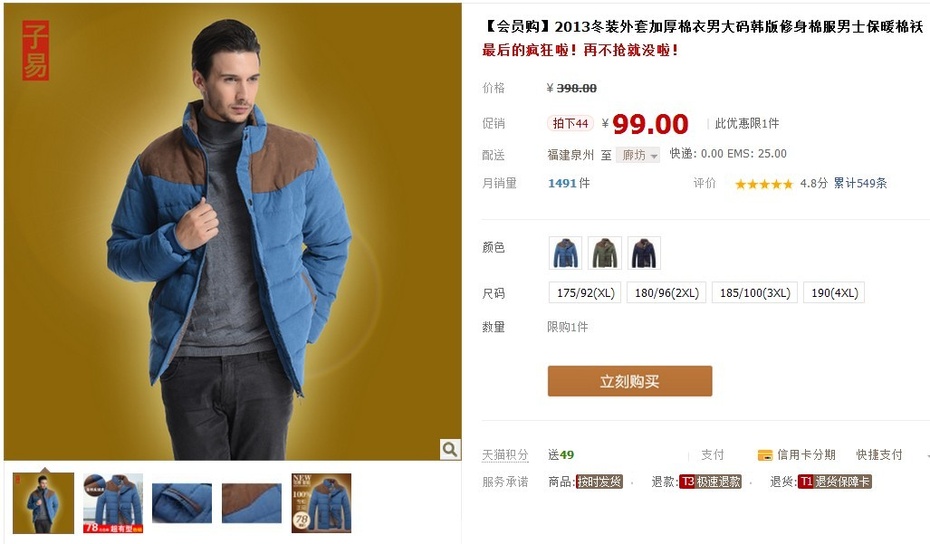Screen dimensions: 930x544
Task: Select size 185/100(3XL)
Action: [755, 293]
